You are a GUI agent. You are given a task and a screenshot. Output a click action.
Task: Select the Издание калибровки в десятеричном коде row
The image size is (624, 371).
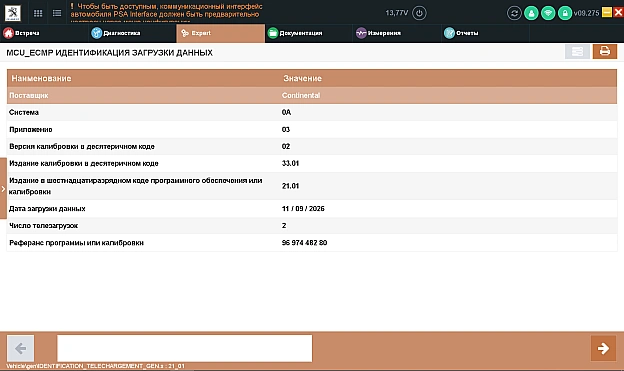(312, 164)
